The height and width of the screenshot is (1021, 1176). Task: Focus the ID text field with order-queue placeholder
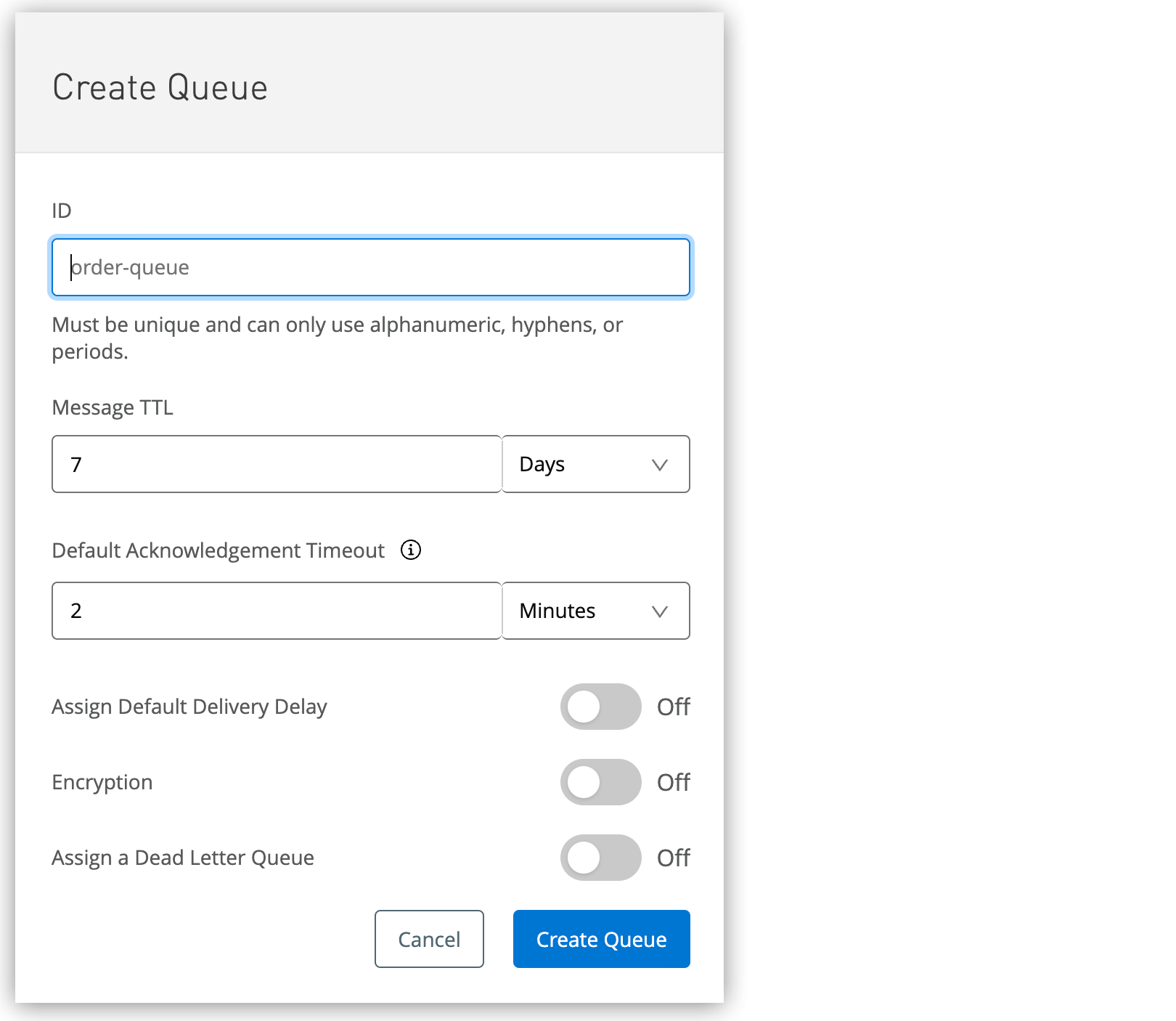(x=370, y=267)
